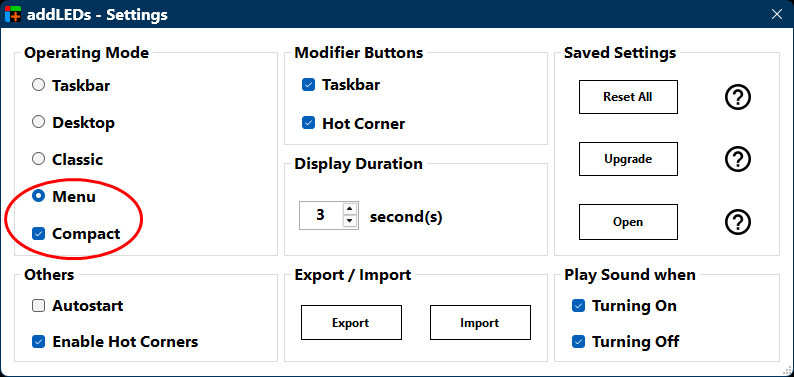The image size is (794, 377).
Task: Click the Open saved settings button
Action: 628,222
